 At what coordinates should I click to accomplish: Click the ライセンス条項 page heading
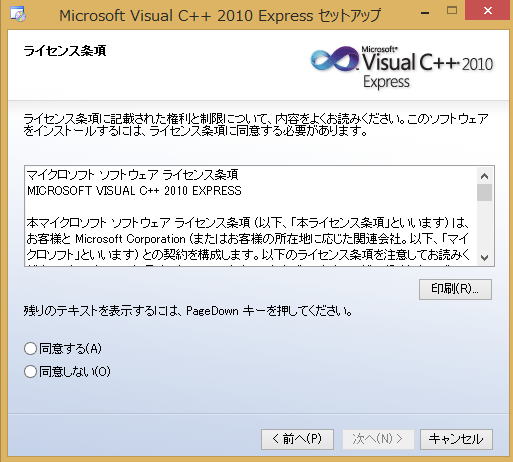[65, 51]
